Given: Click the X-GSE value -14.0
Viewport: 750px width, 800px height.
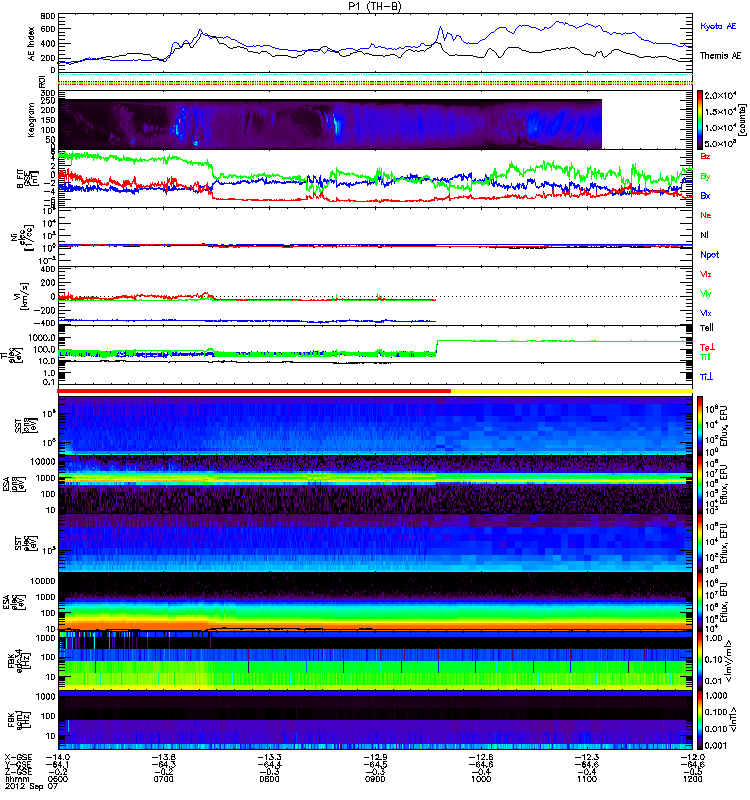Looking at the screenshot, I should pyautogui.click(x=58, y=757).
